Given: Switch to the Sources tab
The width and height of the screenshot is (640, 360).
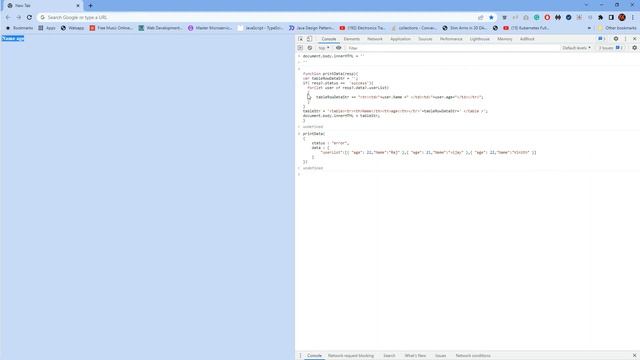Looking at the screenshot, I should [425, 39].
